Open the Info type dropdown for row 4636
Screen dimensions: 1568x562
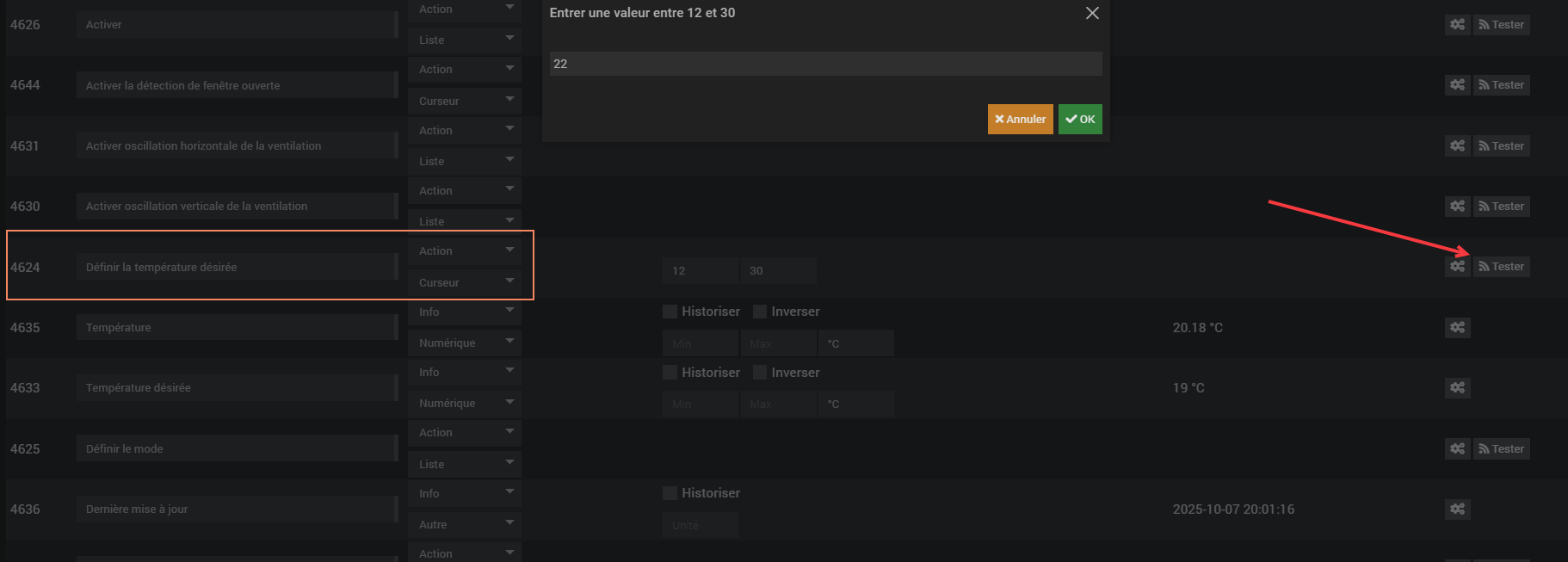click(465, 493)
